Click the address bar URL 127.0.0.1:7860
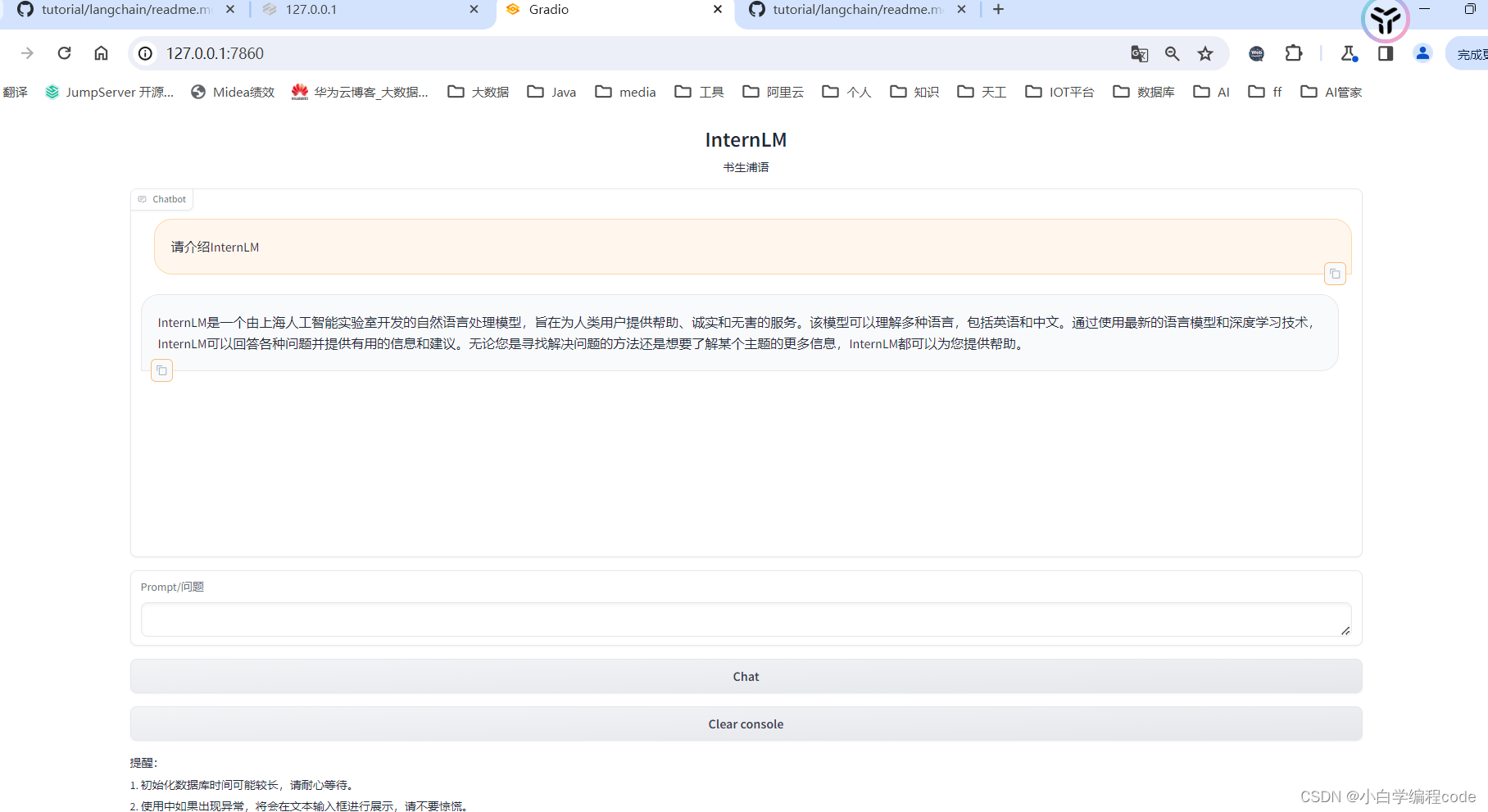The image size is (1488, 812). [x=215, y=53]
